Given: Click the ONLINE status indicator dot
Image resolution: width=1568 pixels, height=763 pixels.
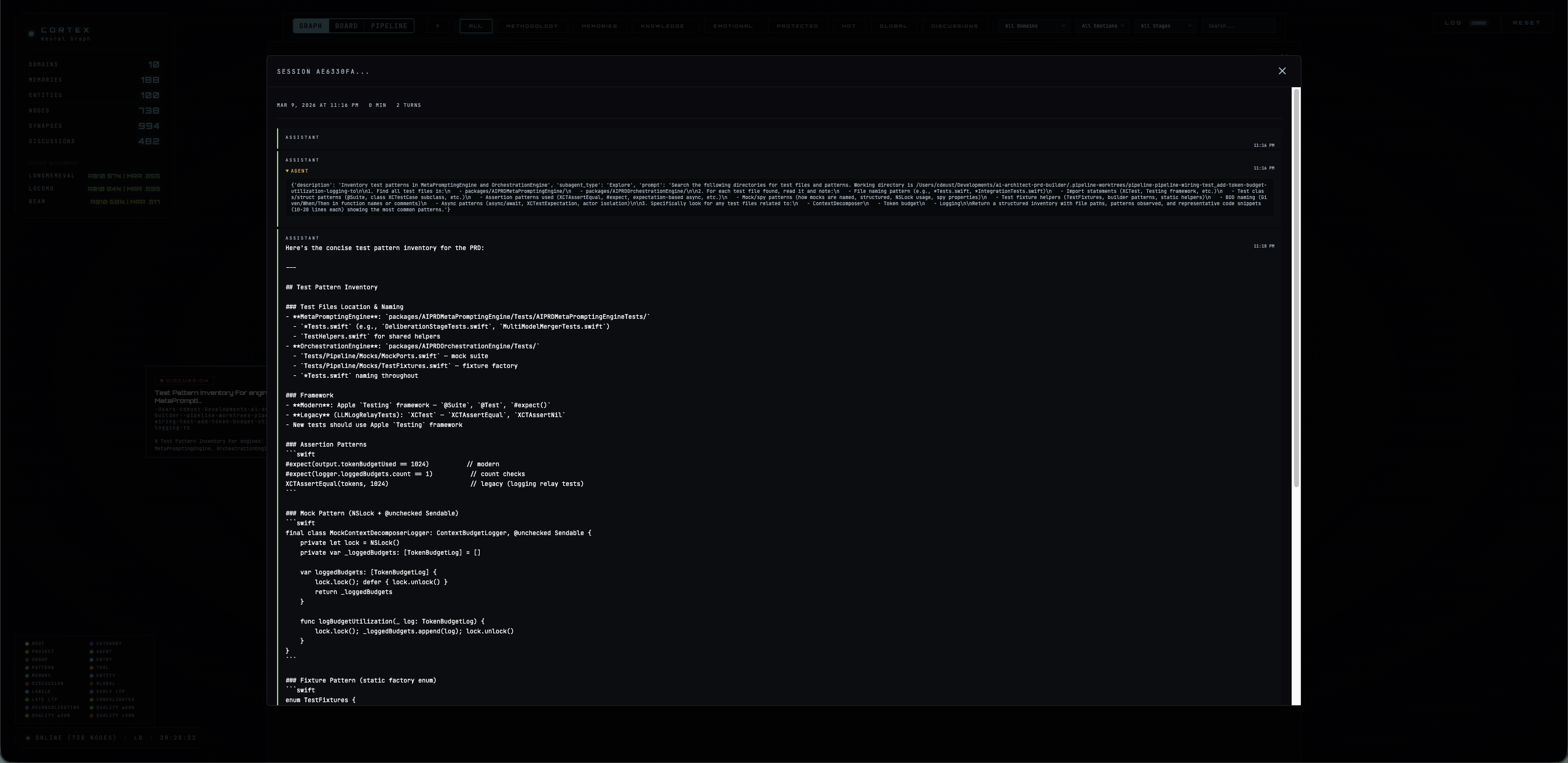Looking at the screenshot, I should click(28, 738).
